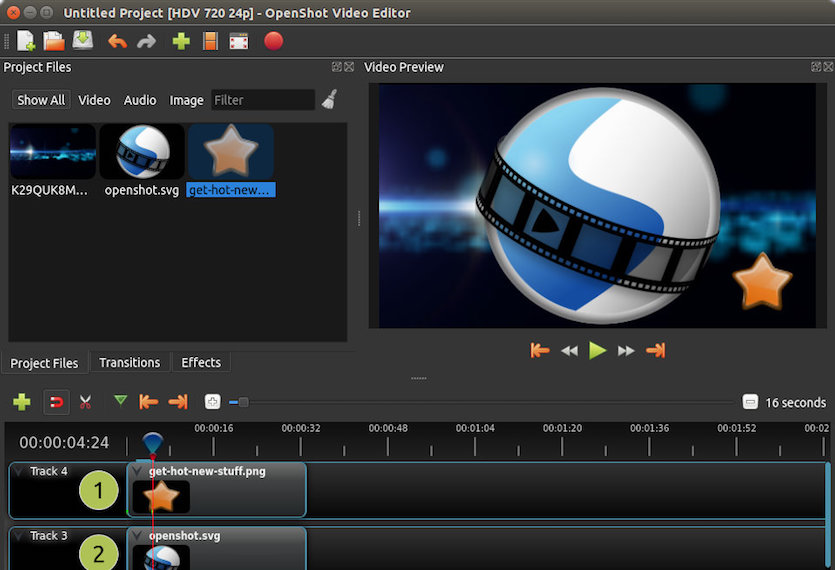The width and height of the screenshot is (835, 570).
Task: Save the project via toolbar icon
Action: pos(83,40)
